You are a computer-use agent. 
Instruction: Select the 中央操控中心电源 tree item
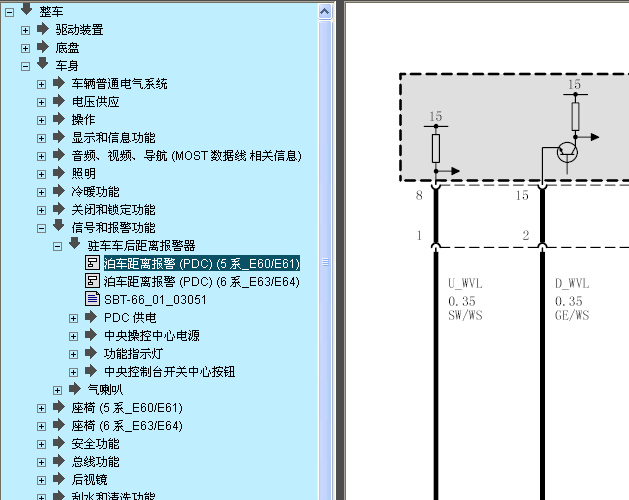click(x=152, y=335)
